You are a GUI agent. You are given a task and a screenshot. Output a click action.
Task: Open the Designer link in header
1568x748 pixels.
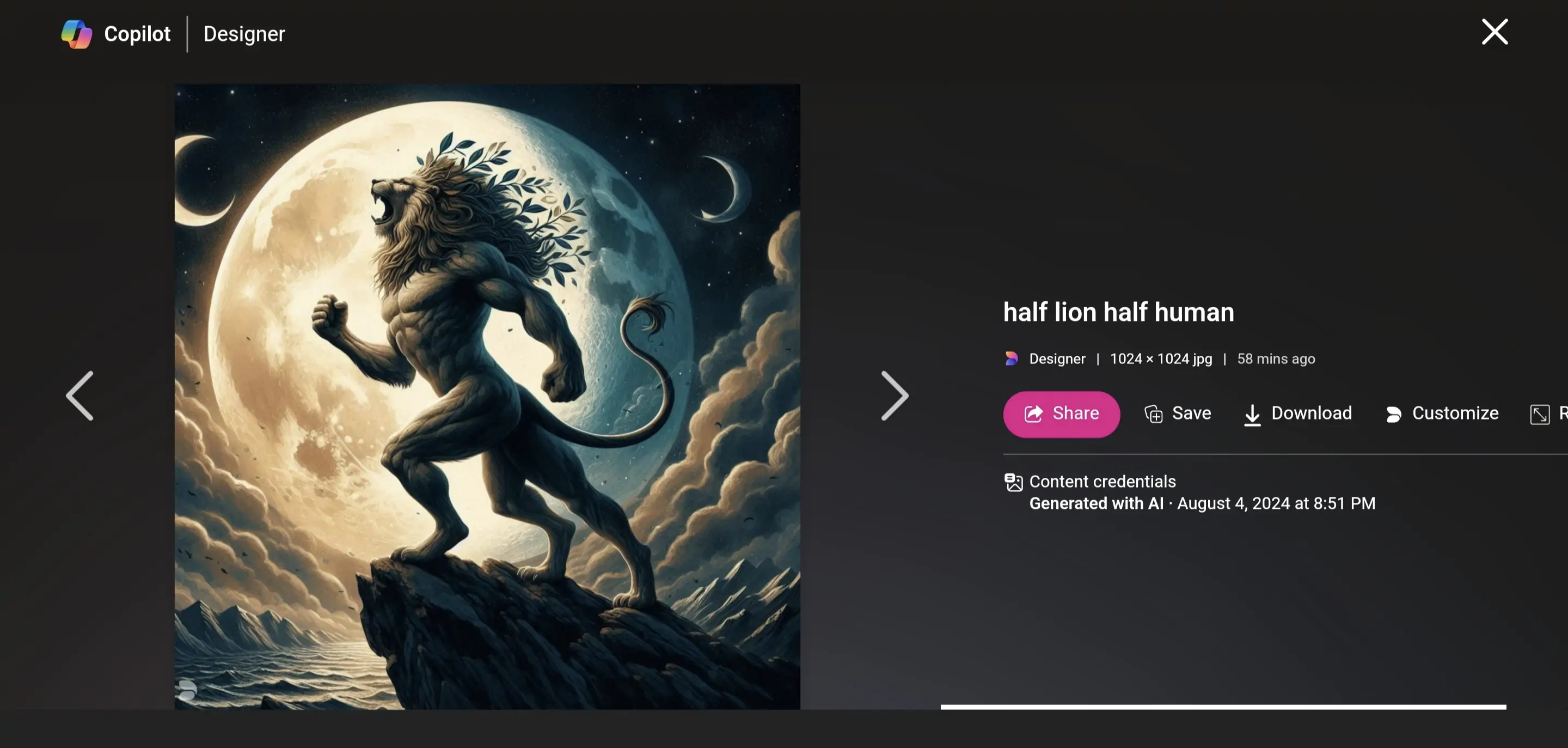click(244, 34)
